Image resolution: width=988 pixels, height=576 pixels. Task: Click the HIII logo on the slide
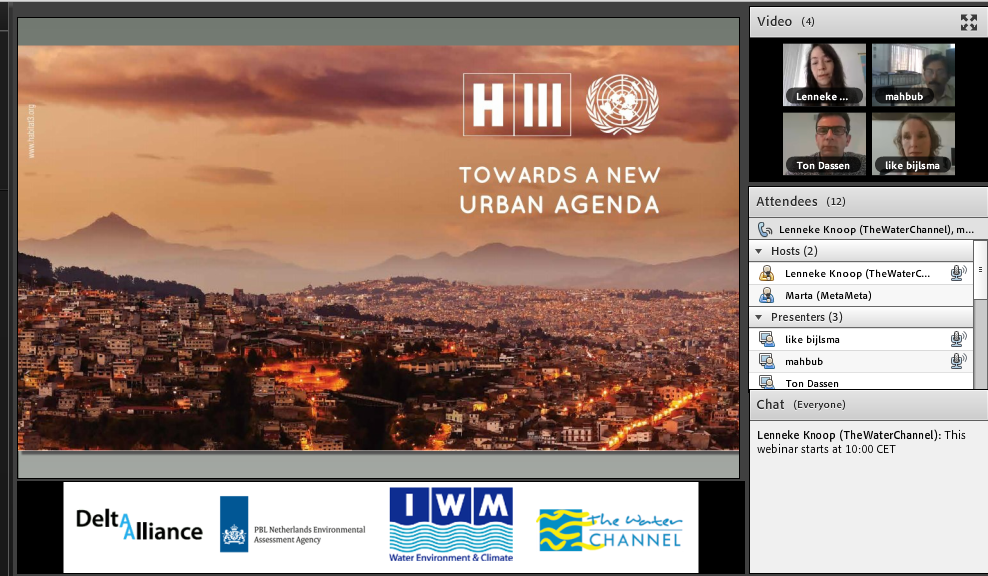pos(517,105)
